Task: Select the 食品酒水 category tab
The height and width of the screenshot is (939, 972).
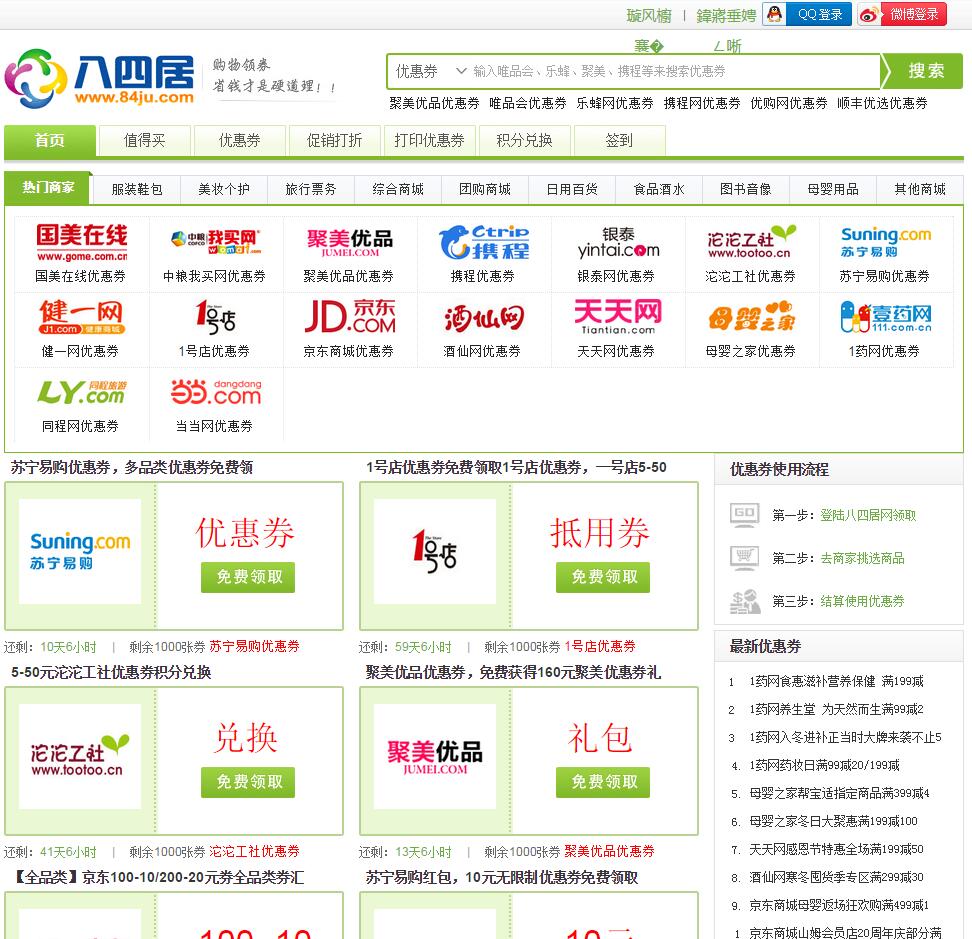Action: pyautogui.click(x=659, y=189)
